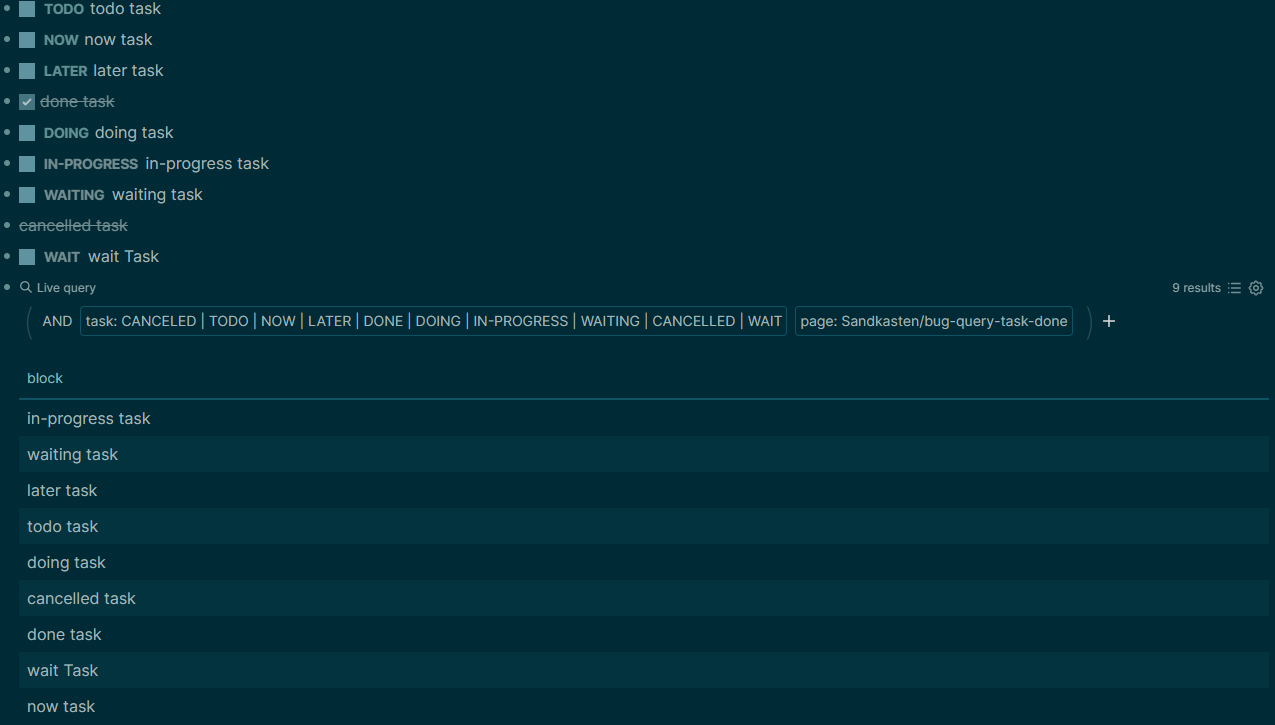This screenshot has height=725, width=1275.
Task: Click the bullet beside the Live query block
Action: pos(9,287)
